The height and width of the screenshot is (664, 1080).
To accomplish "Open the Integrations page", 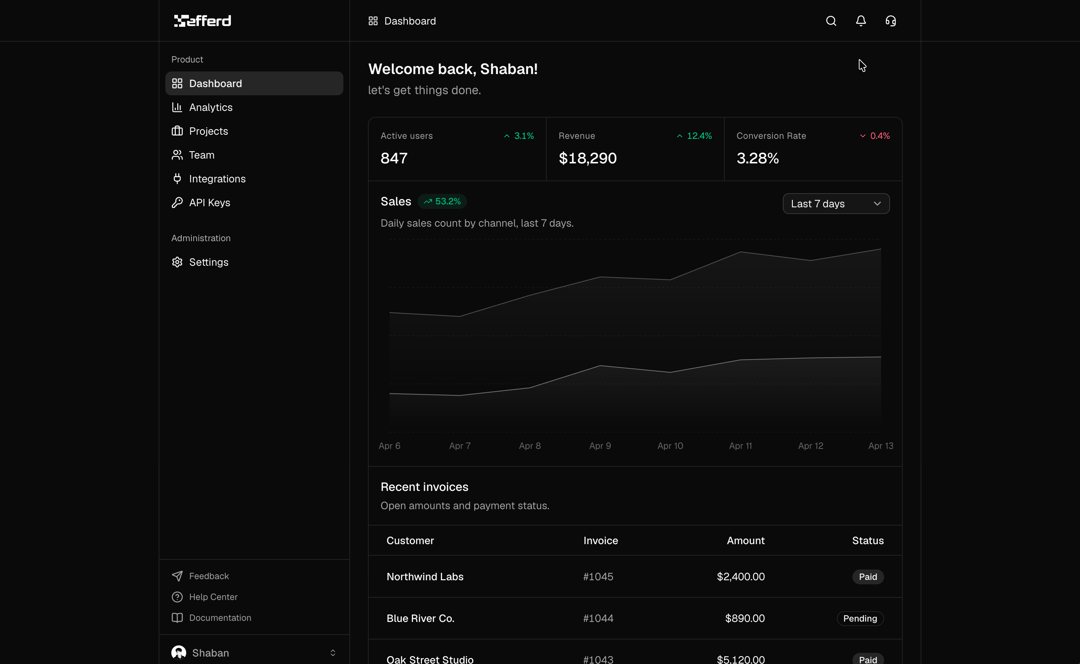I will [x=254, y=178].
